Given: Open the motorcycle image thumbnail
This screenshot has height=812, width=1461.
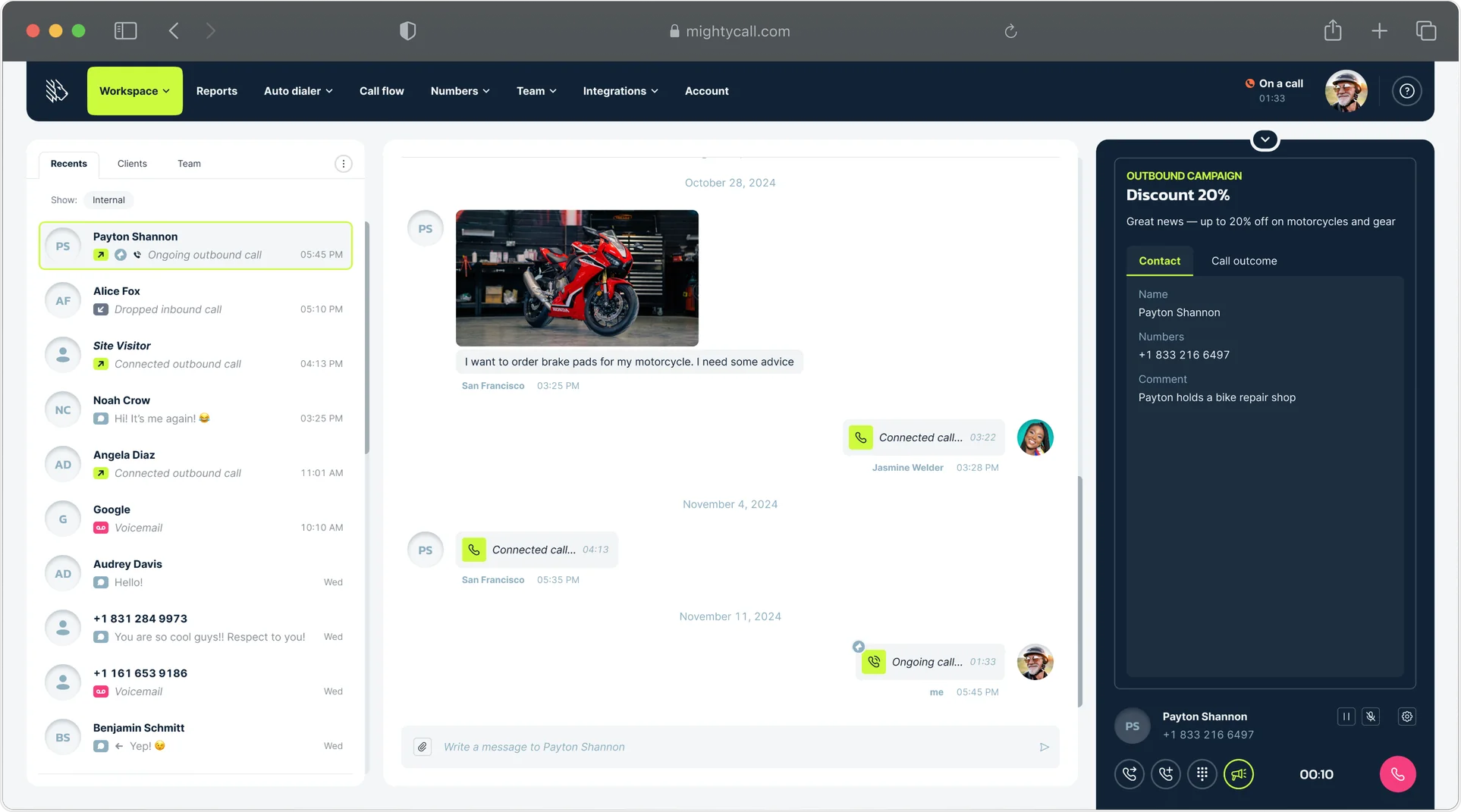Looking at the screenshot, I should click(x=577, y=278).
